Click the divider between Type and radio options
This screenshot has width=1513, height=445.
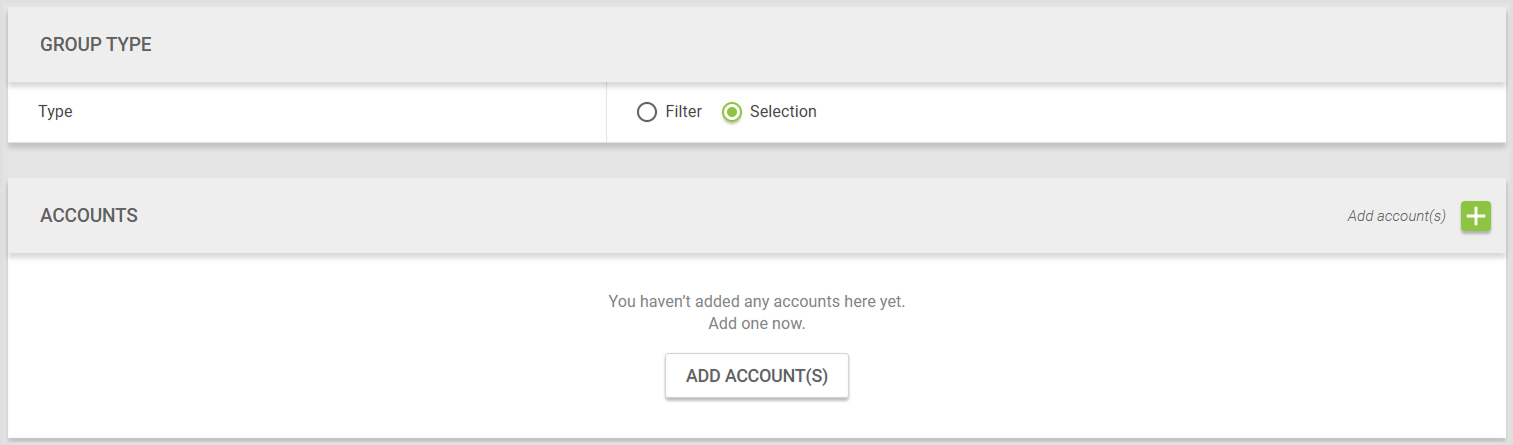tap(606, 112)
